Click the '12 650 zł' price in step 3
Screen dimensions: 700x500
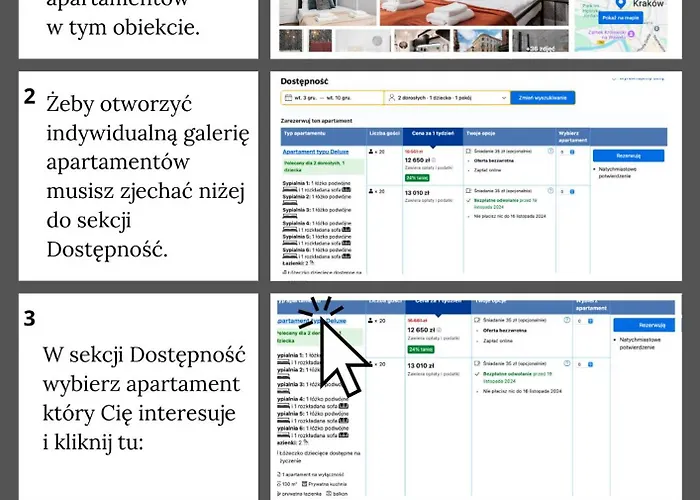tap(421, 330)
